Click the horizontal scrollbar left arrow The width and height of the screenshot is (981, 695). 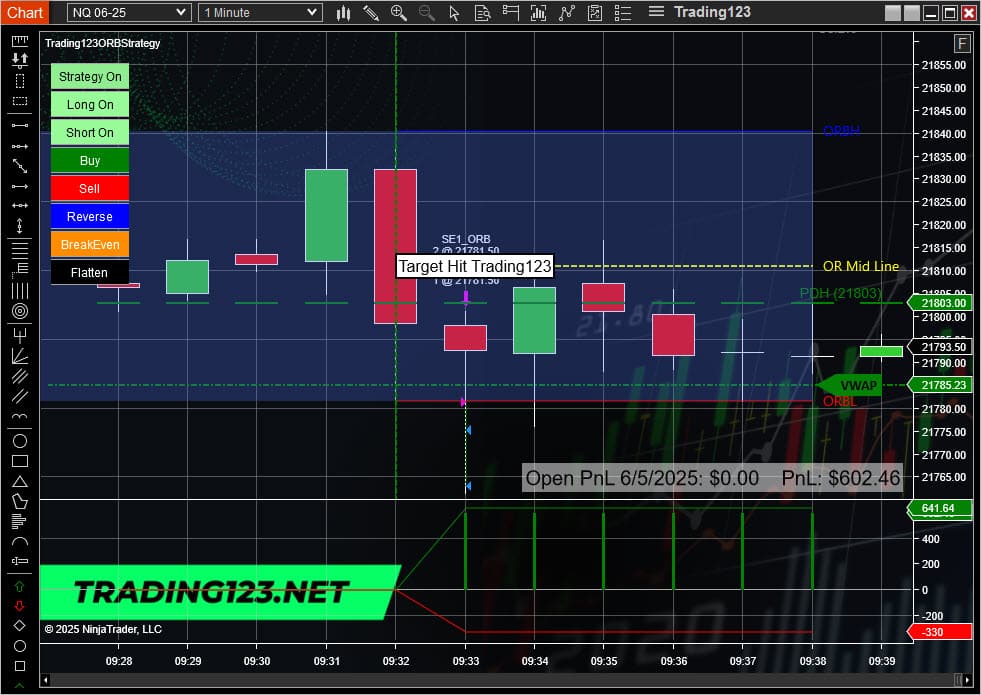pos(45,679)
